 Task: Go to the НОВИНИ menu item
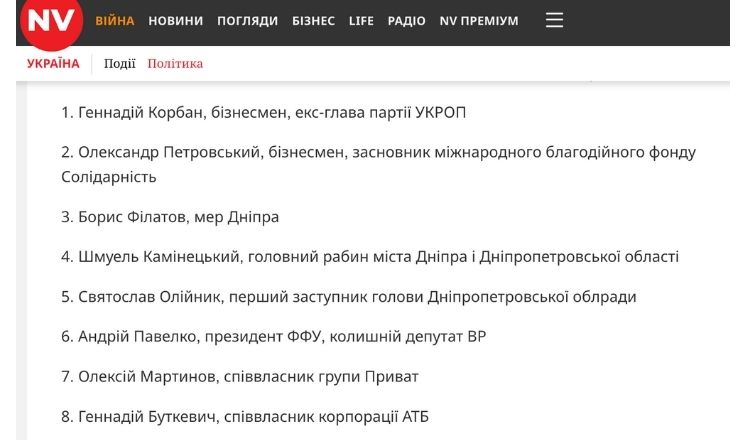pos(175,21)
